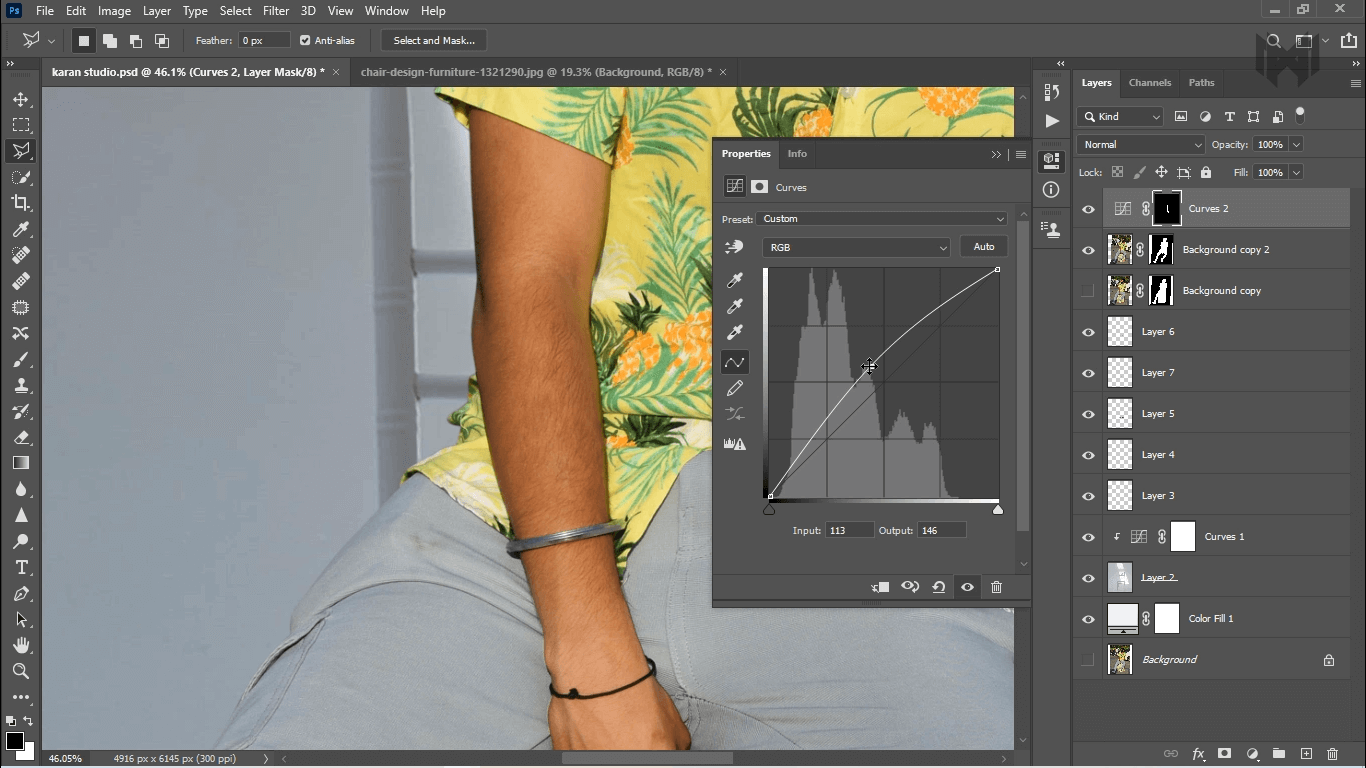The image size is (1366, 768).
Task: Open the layer Kind filter dropdown
Action: [x=1120, y=117]
